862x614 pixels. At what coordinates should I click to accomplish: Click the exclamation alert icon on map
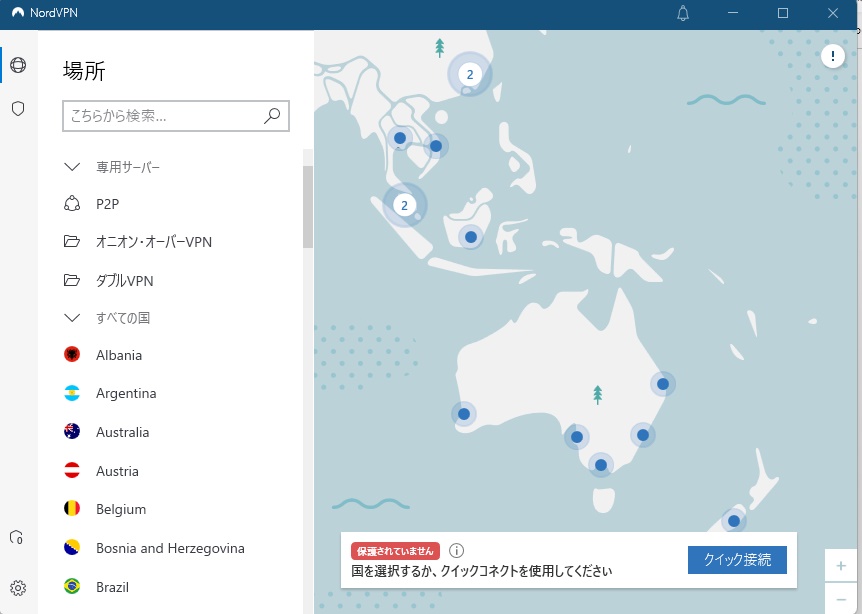tap(833, 56)
